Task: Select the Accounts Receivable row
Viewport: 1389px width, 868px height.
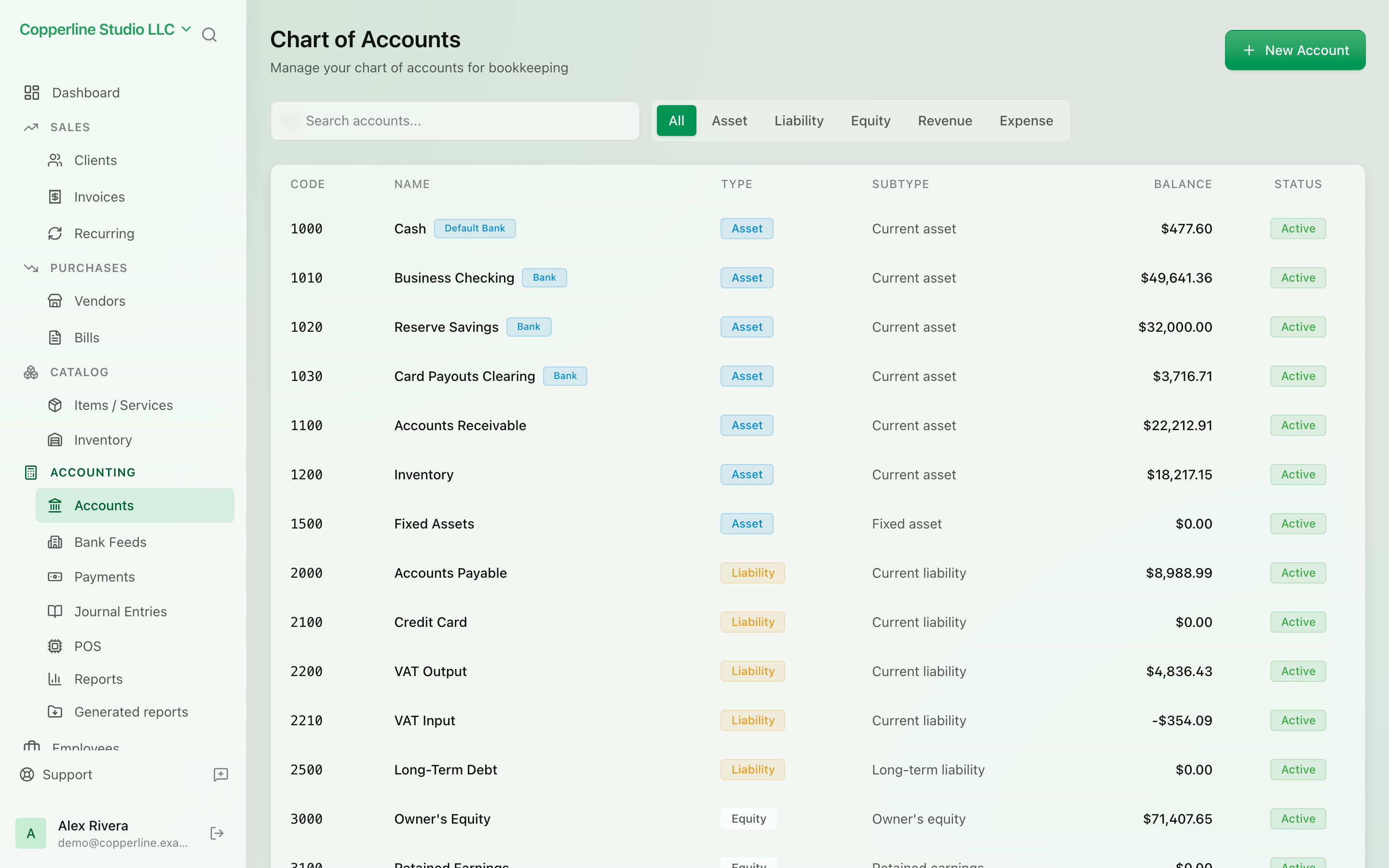Action: 817,425
